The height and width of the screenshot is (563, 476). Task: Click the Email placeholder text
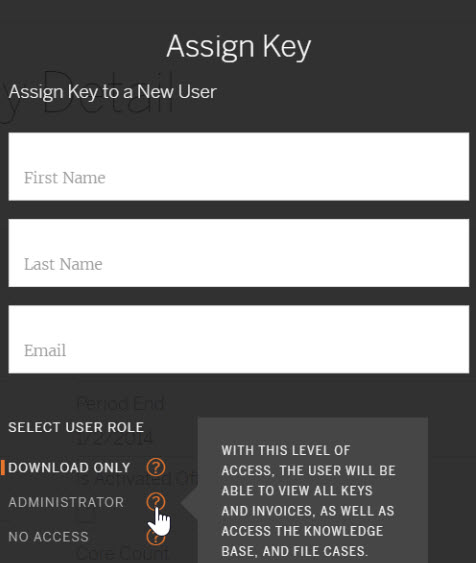coord(45,350)
